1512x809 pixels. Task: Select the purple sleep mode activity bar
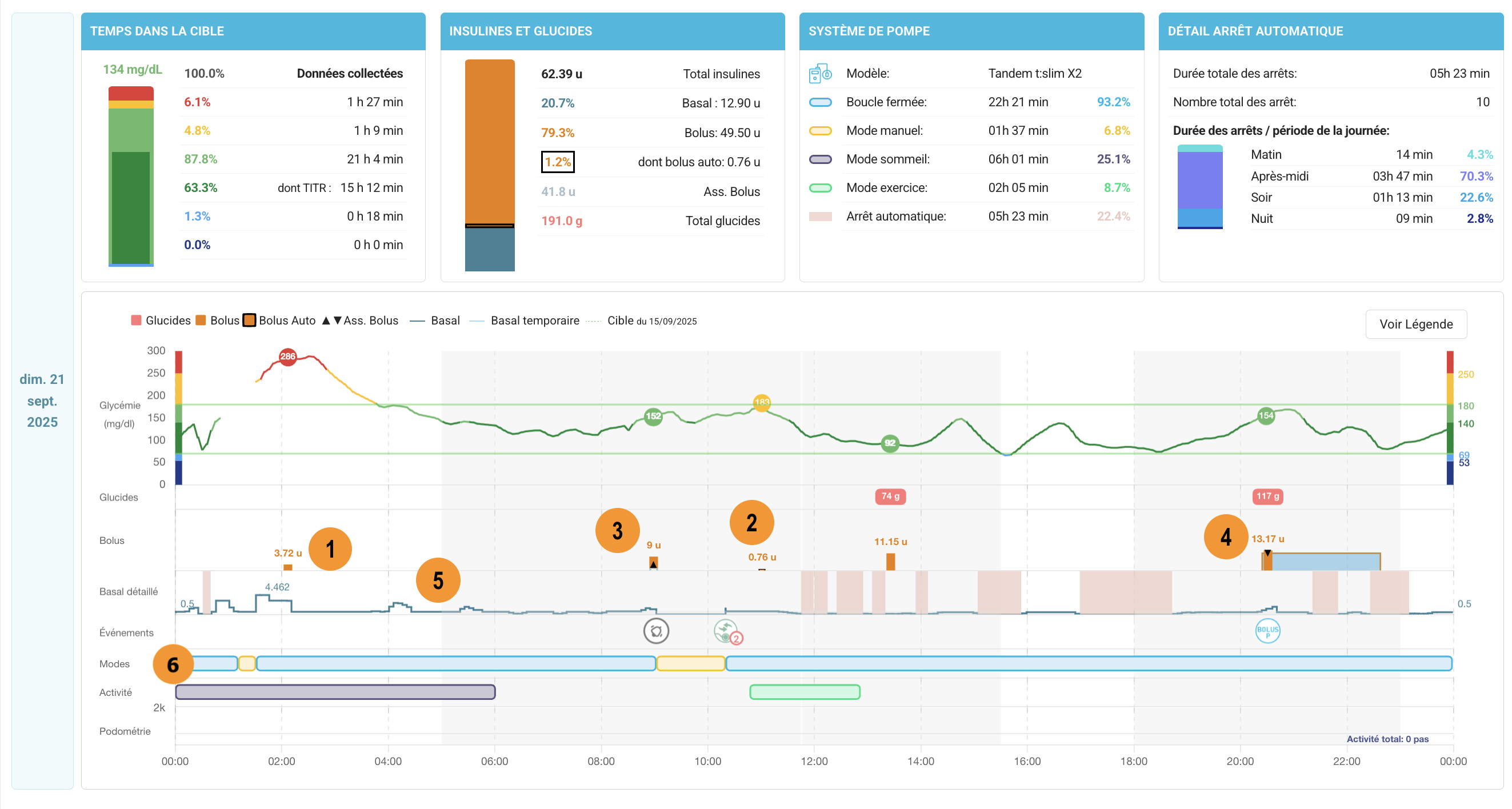[x=335, y=692]
